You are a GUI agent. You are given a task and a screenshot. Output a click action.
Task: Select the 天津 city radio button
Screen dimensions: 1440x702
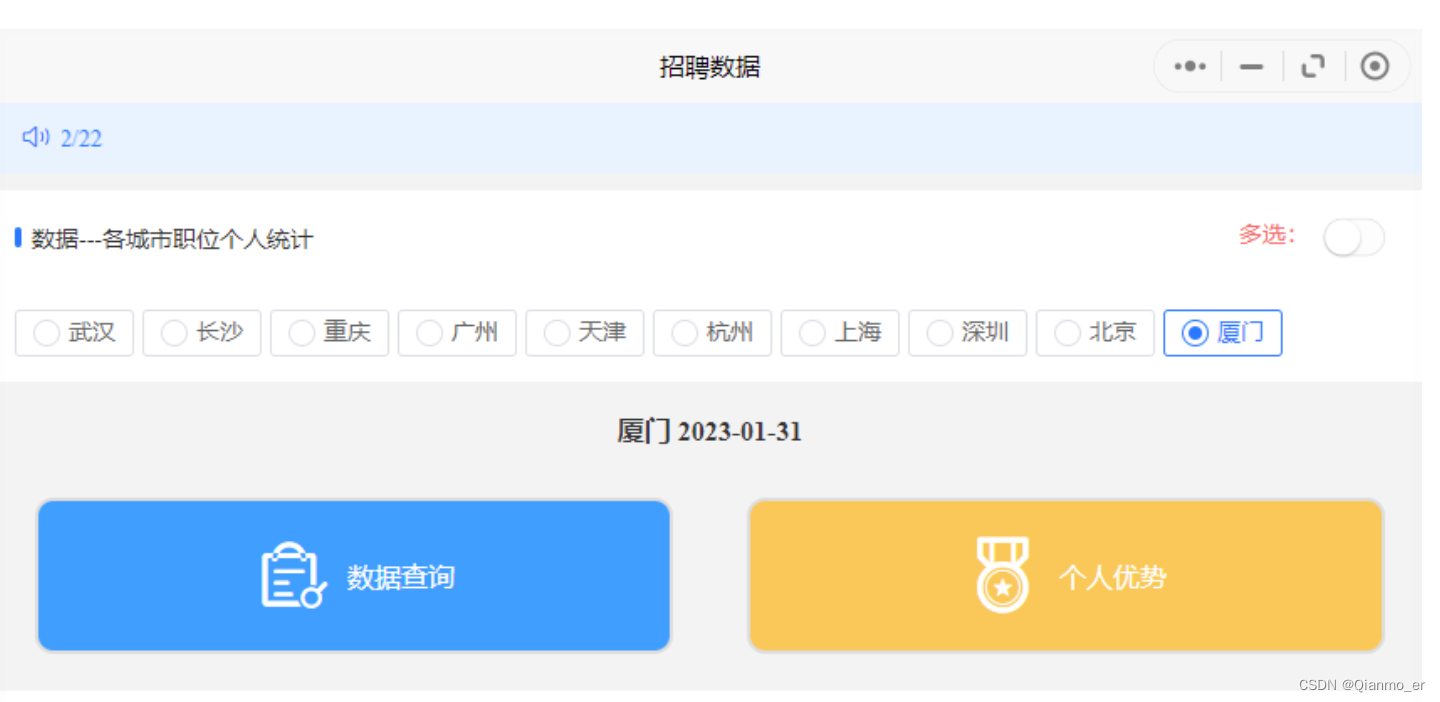tap(585, 332)
